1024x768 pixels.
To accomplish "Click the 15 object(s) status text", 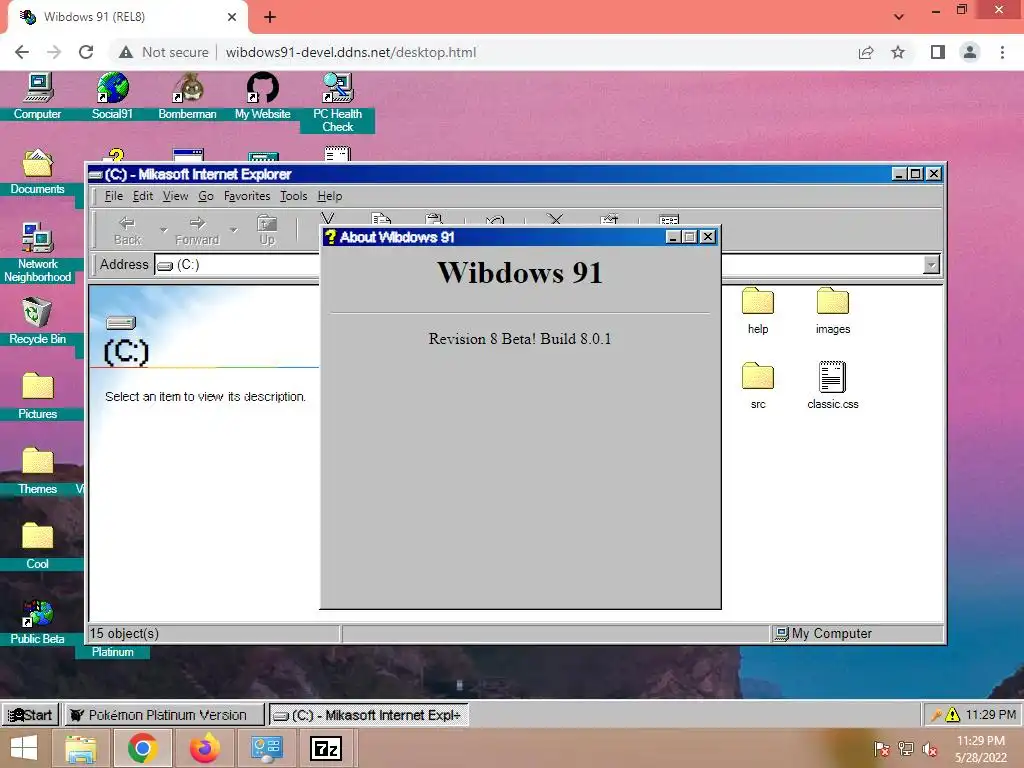I will click(124, 633).
